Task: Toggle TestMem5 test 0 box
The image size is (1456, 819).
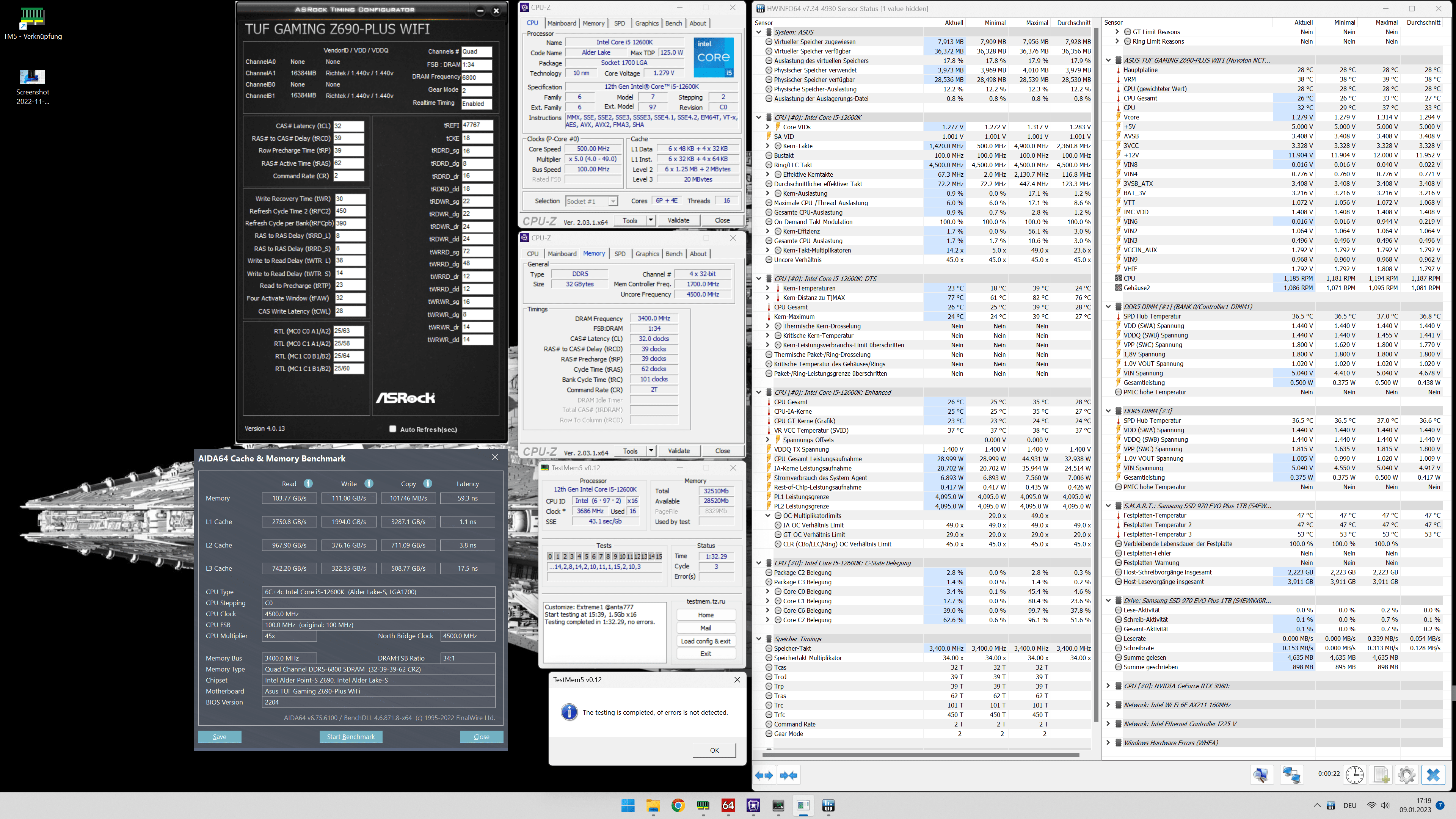Action: (x=550, y=556)
